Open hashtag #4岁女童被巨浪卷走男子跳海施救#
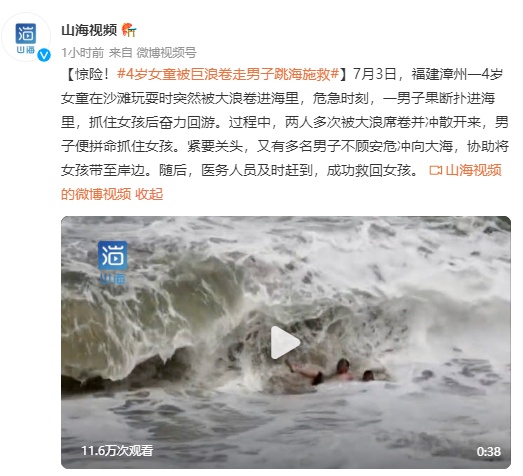This screenshot has height=476, width=523. coord(228,74)
